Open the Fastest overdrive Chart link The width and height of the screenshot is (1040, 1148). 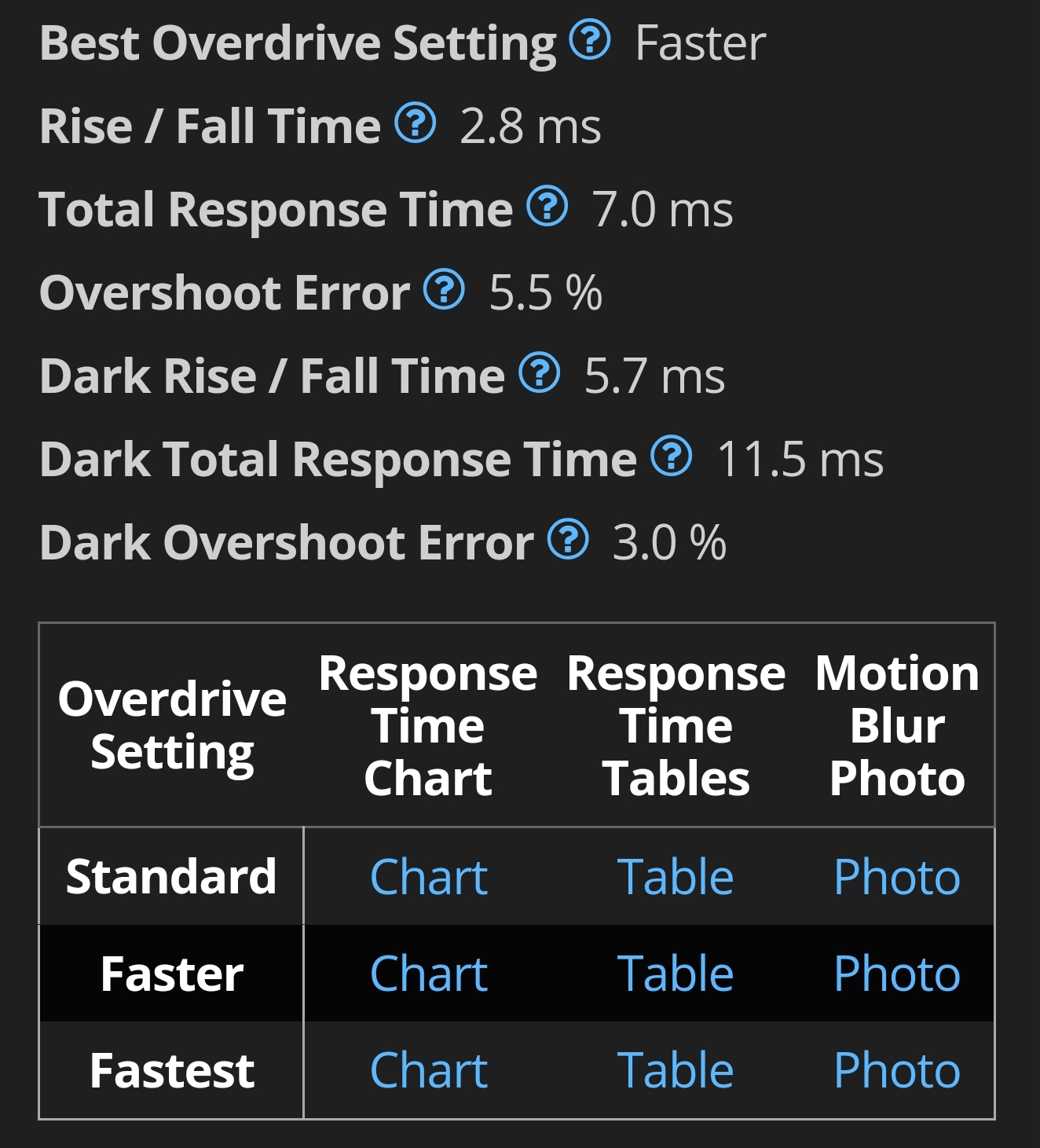coord(428,1071)
